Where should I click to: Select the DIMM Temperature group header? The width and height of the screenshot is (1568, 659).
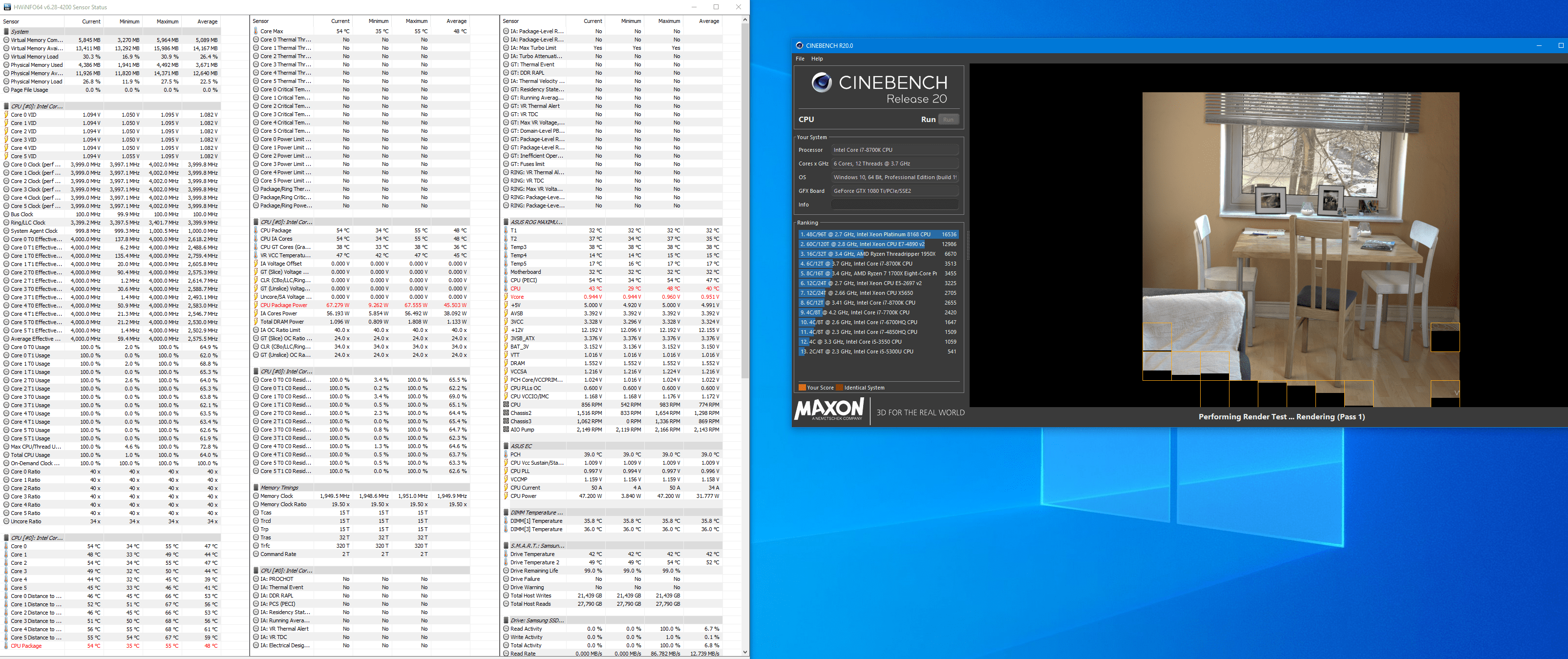pos(613,513)
